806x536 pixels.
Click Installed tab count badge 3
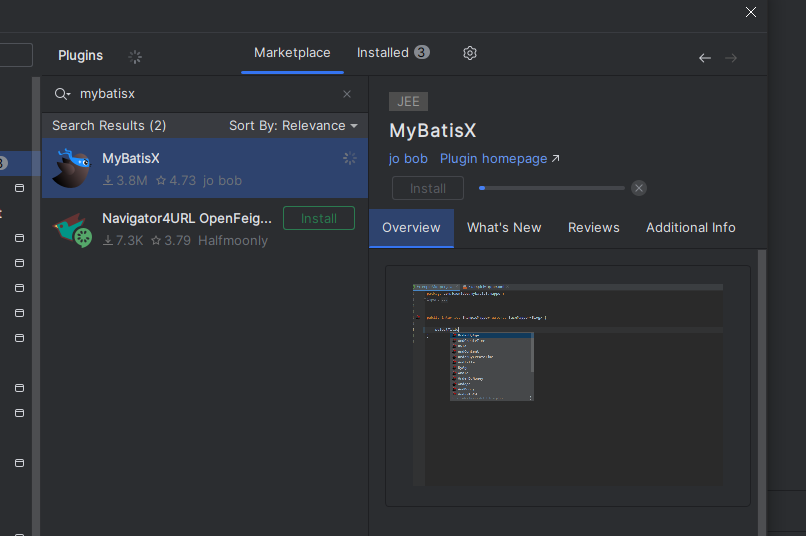422,52
